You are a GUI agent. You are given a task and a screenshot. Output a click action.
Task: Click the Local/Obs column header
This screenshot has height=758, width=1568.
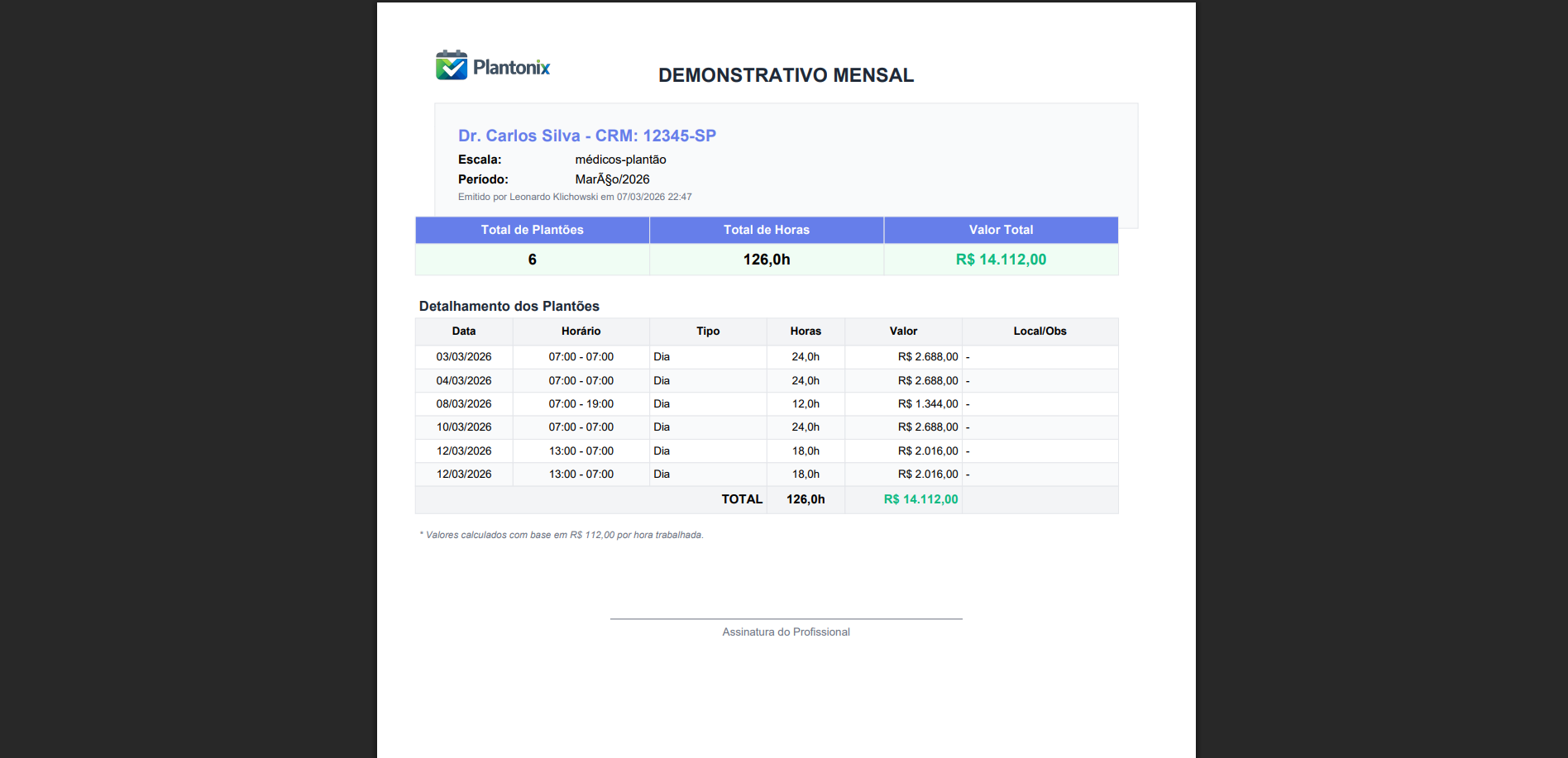click(x=1040, y=331)
